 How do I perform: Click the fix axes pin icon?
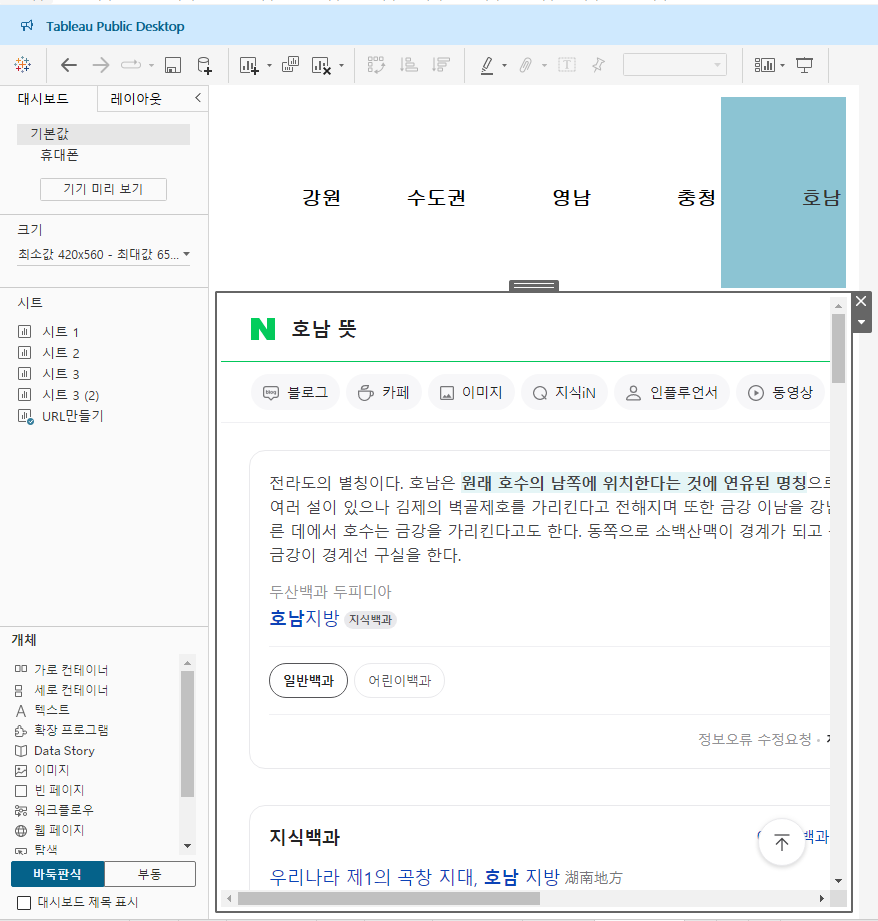coord(598,65)
